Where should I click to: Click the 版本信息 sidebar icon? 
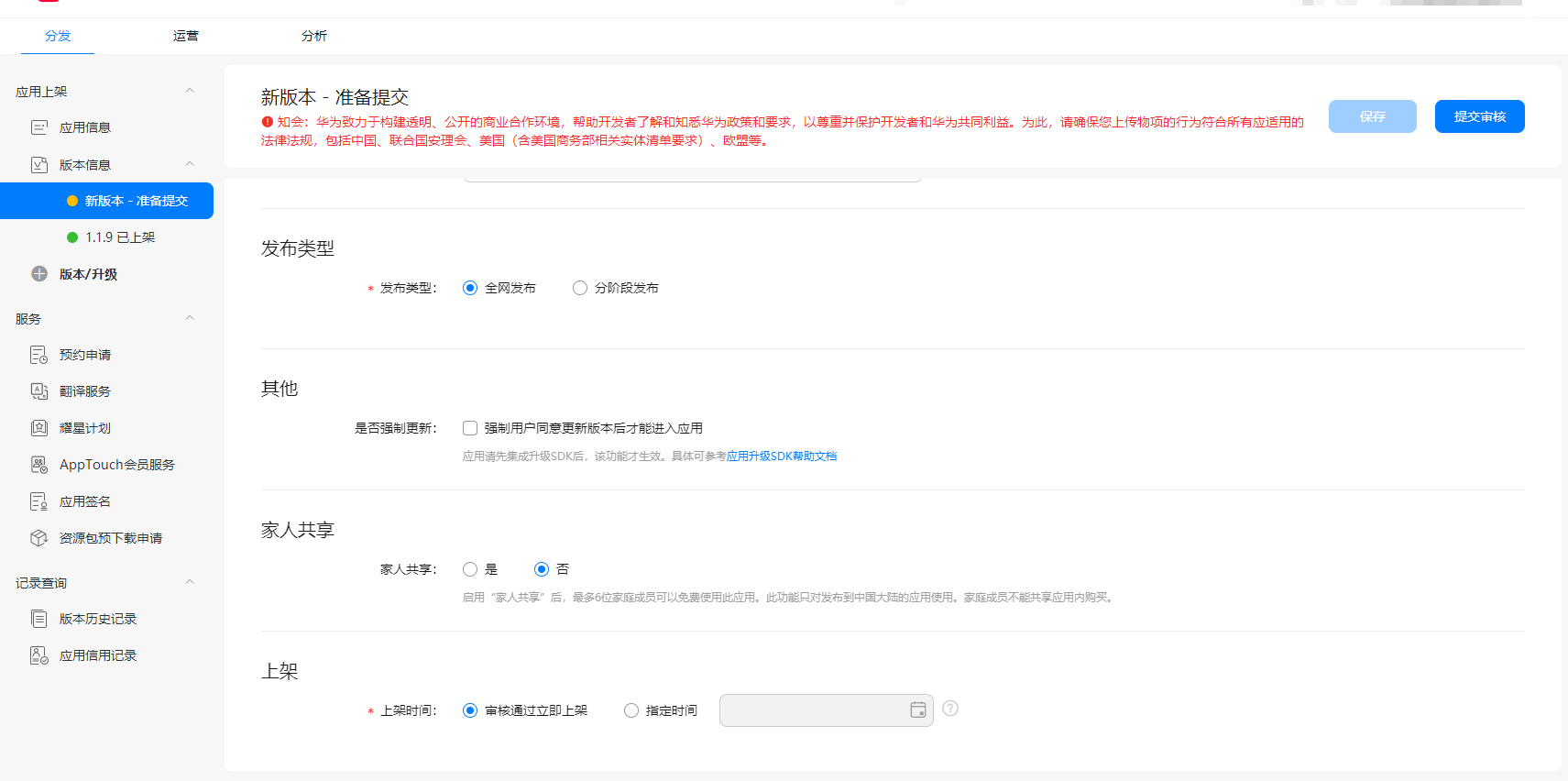[x=39, y=165]
